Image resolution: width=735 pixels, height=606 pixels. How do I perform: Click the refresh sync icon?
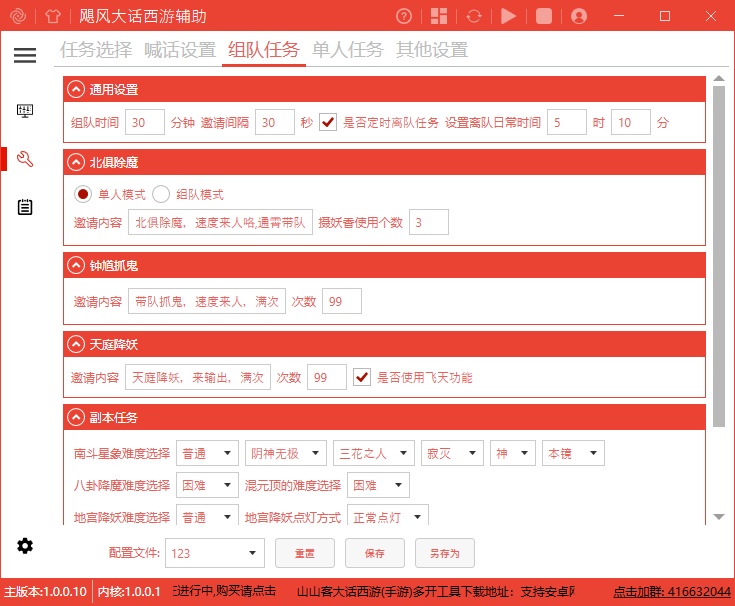(474, 16)
